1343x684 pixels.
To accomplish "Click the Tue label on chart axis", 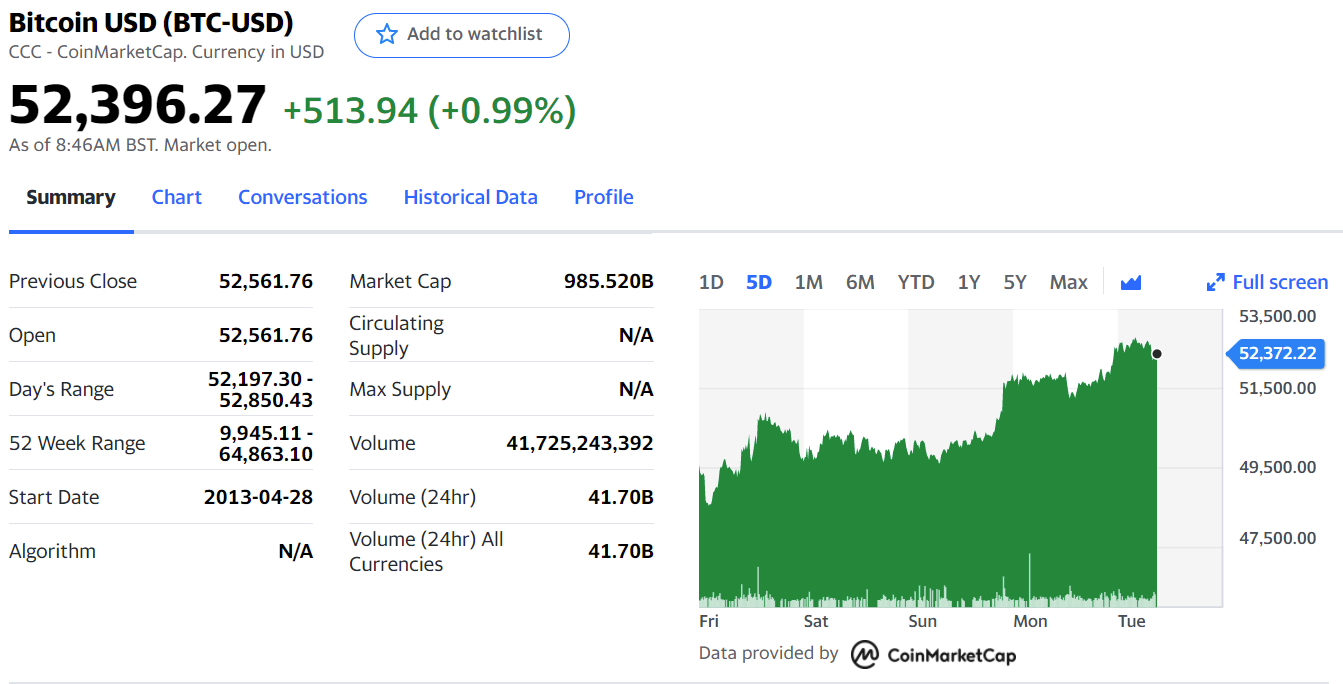I will 1132,621.
